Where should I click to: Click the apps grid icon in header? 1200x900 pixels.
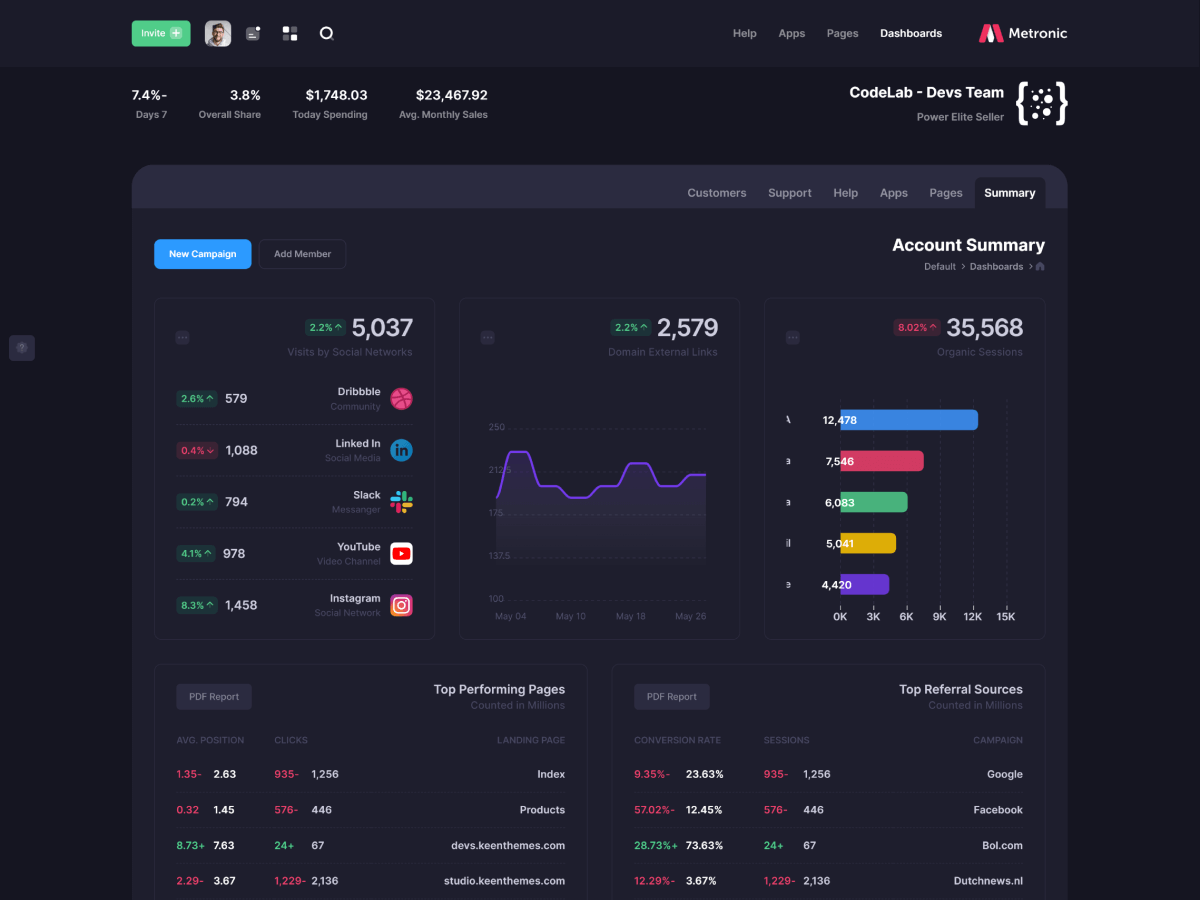click(290, 33)
